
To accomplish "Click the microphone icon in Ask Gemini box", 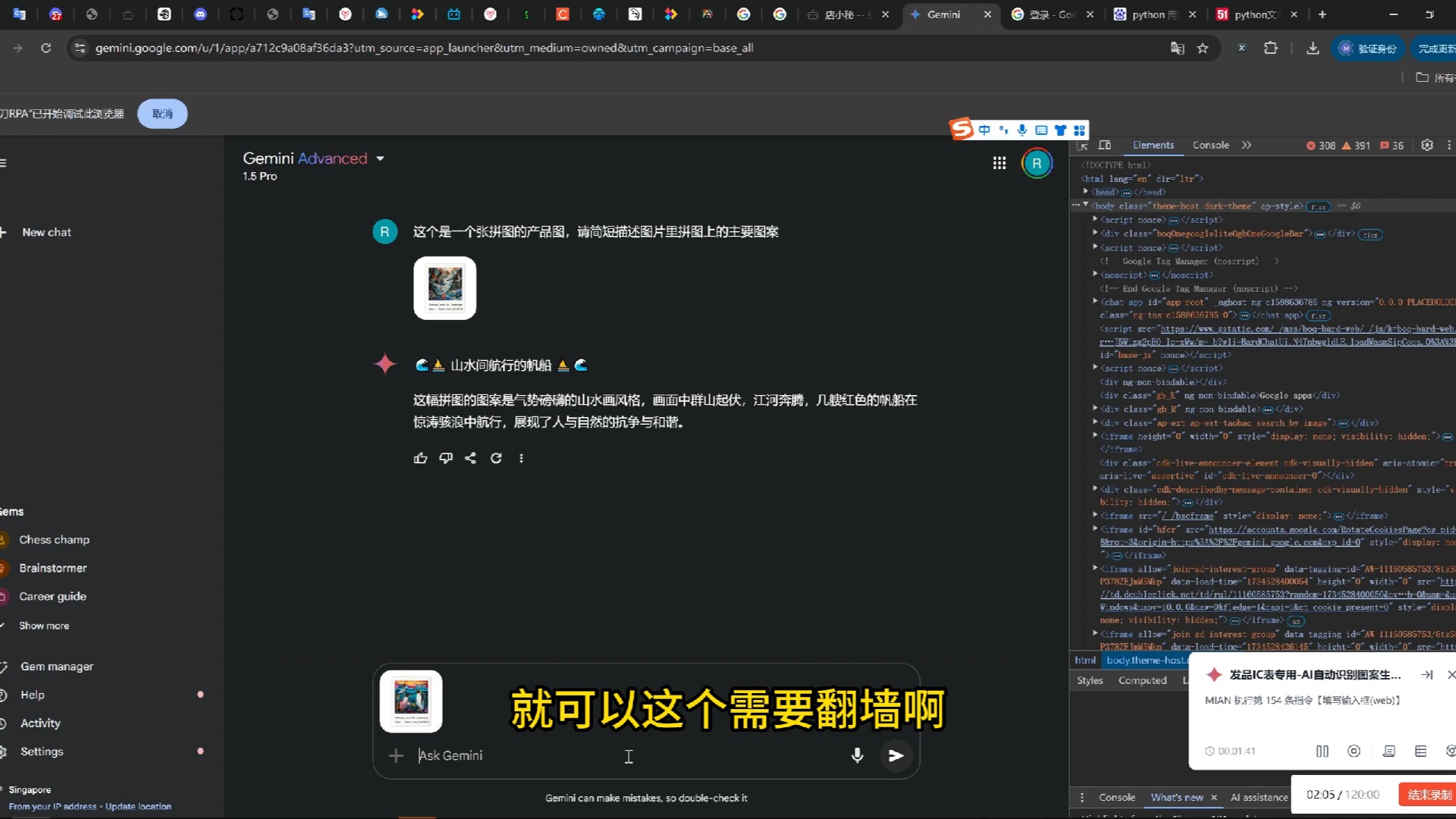I will [857, 755].
